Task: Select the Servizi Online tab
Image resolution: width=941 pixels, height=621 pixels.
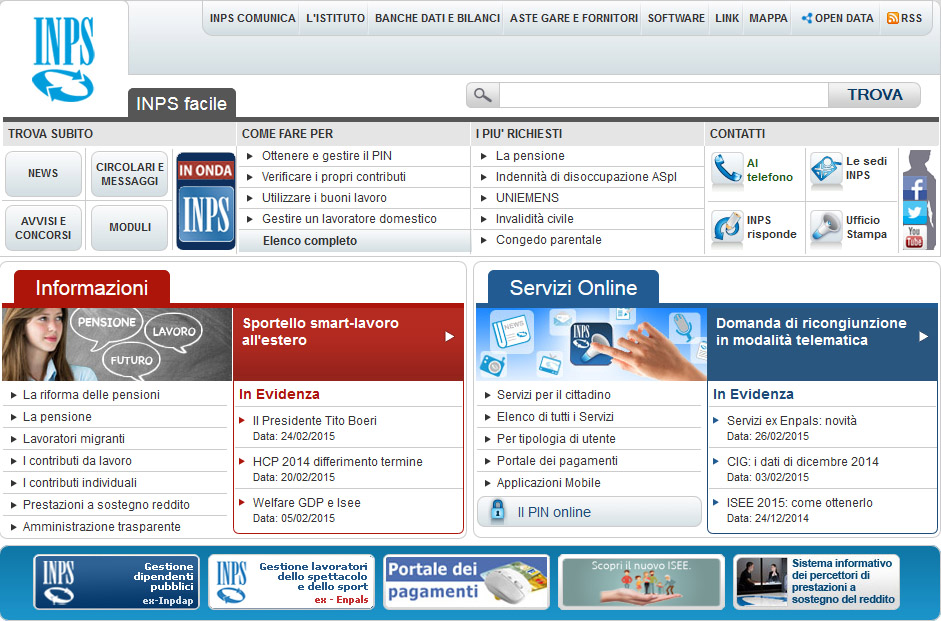Action: coord(573,287)
